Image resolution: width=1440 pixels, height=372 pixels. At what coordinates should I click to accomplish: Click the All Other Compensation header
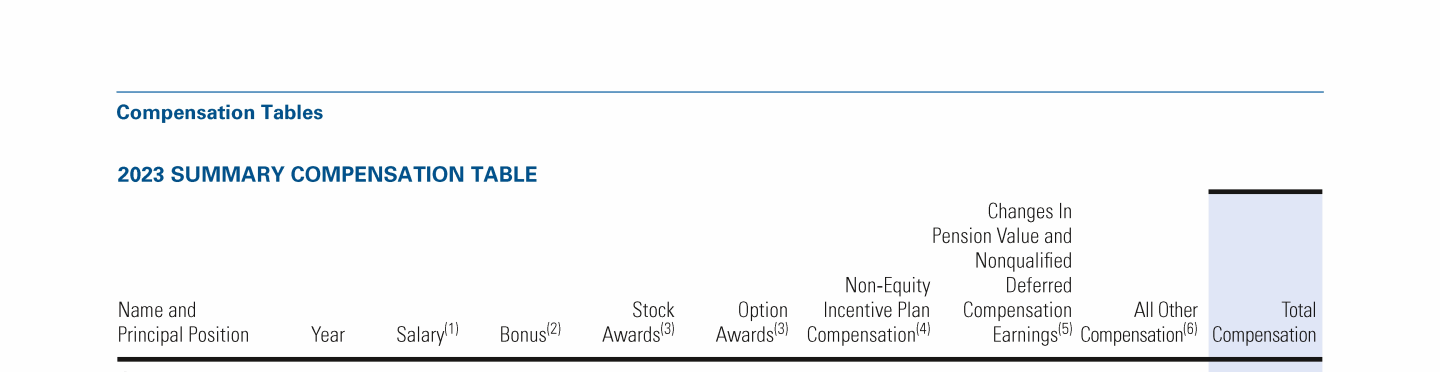(1139, 322)
